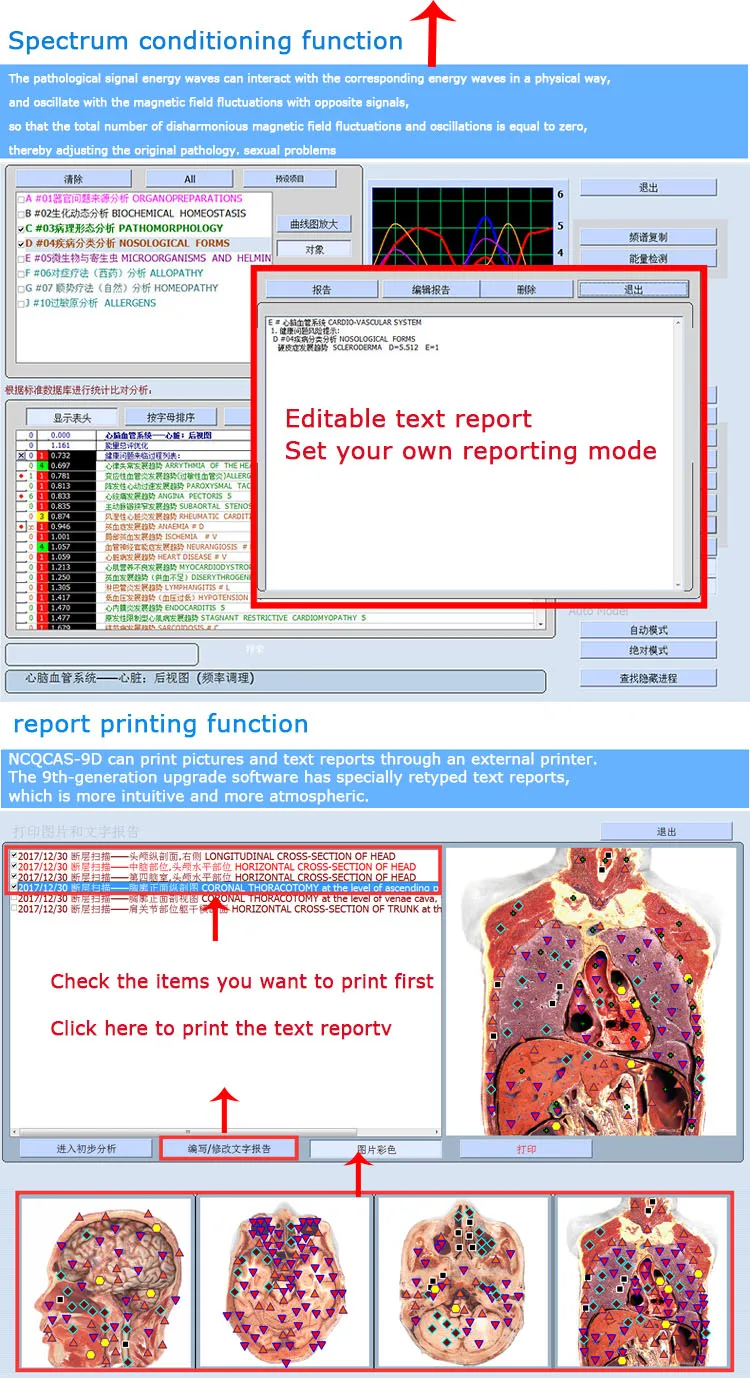Screen dimensions: 750x1378
Task: Uncheck D #04 NOSOLOGICAL FORMS checkbox
Action: pos(21,243)
